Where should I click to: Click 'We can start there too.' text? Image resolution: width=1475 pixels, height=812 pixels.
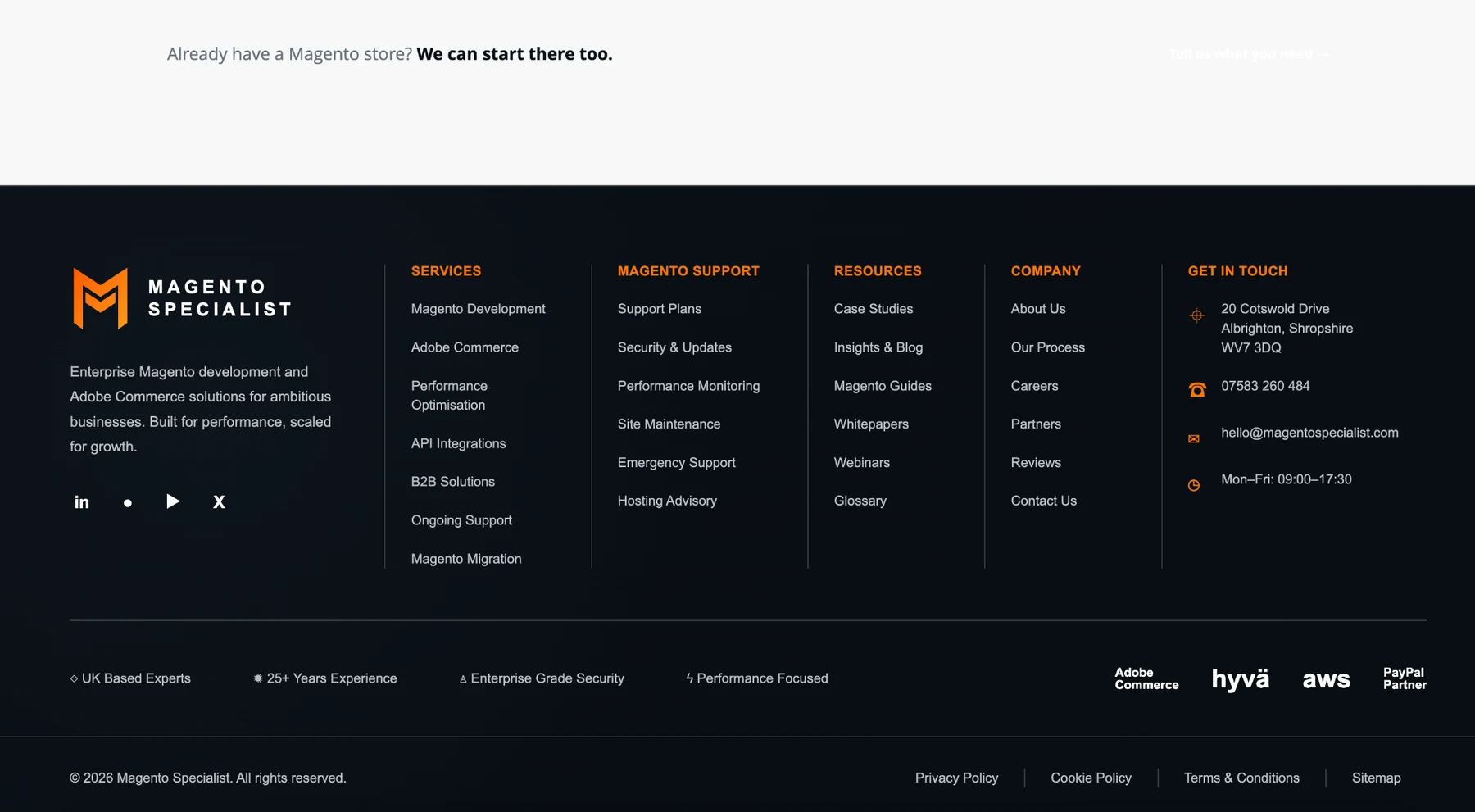[515, 54]
